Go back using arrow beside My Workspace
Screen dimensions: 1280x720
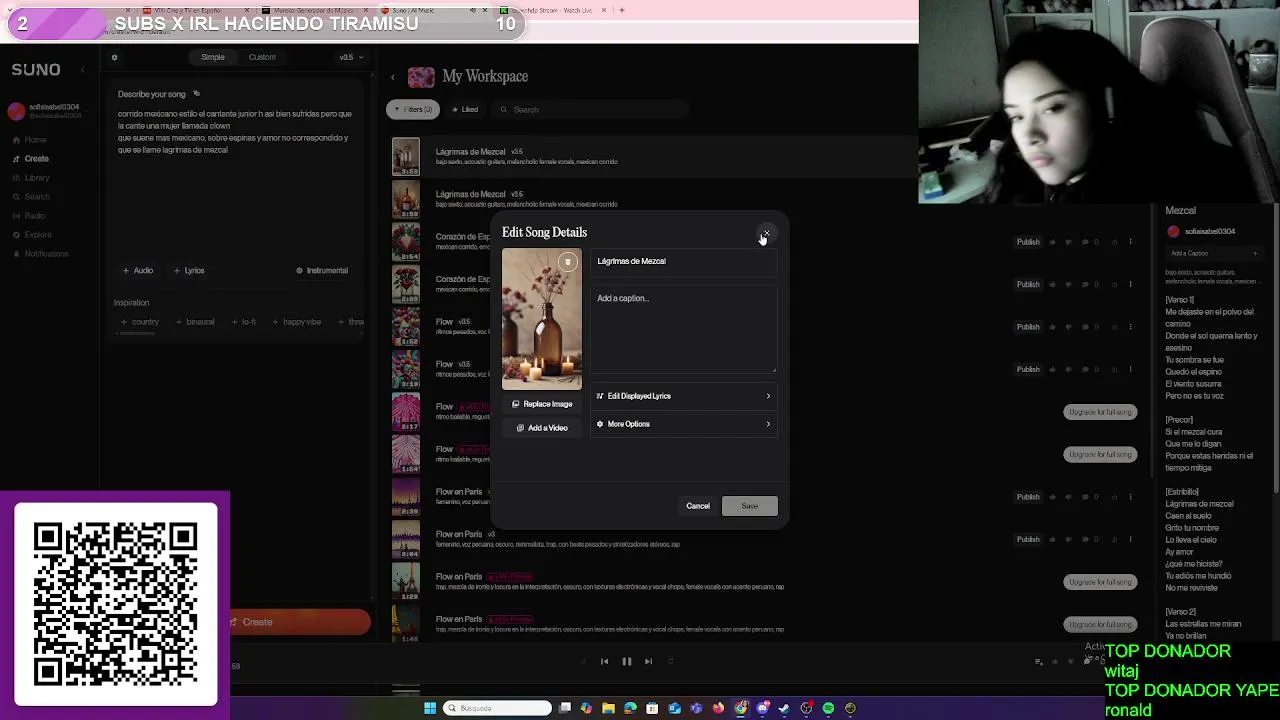point(392,77)
